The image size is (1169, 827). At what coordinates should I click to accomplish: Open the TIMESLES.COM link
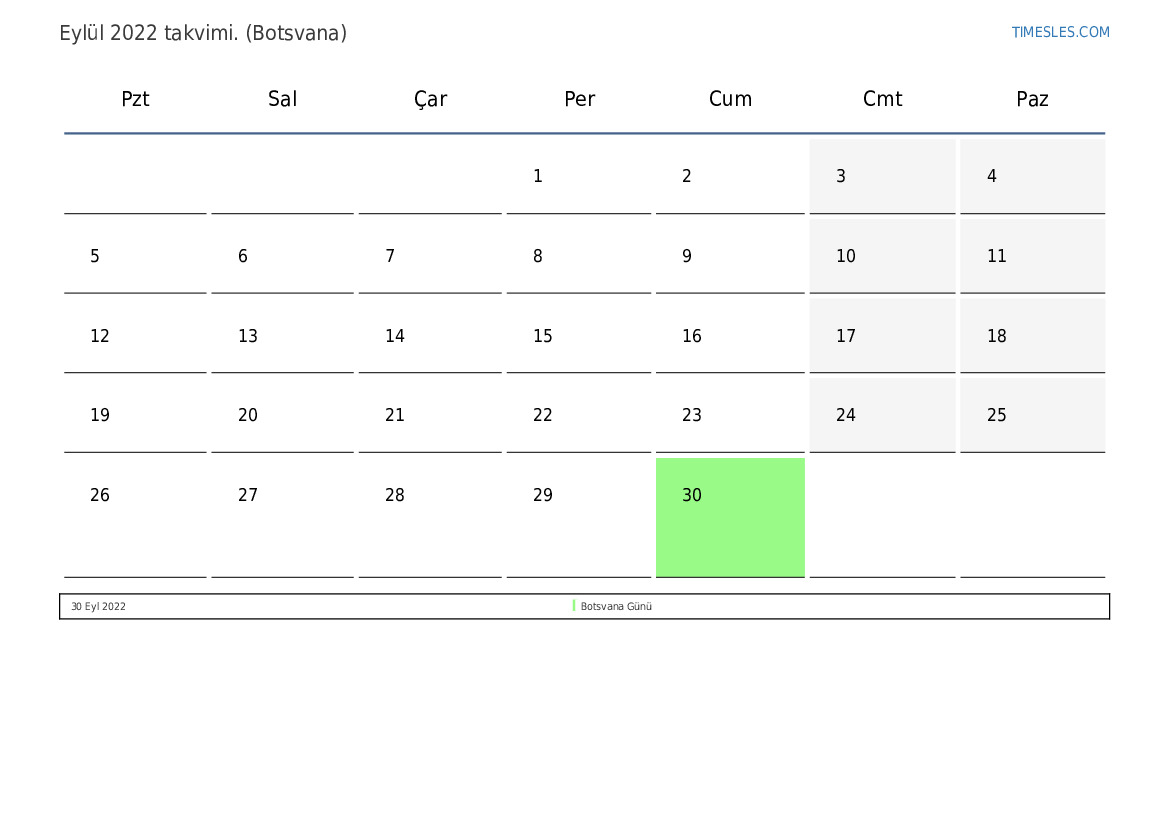tap(1060, 32)
